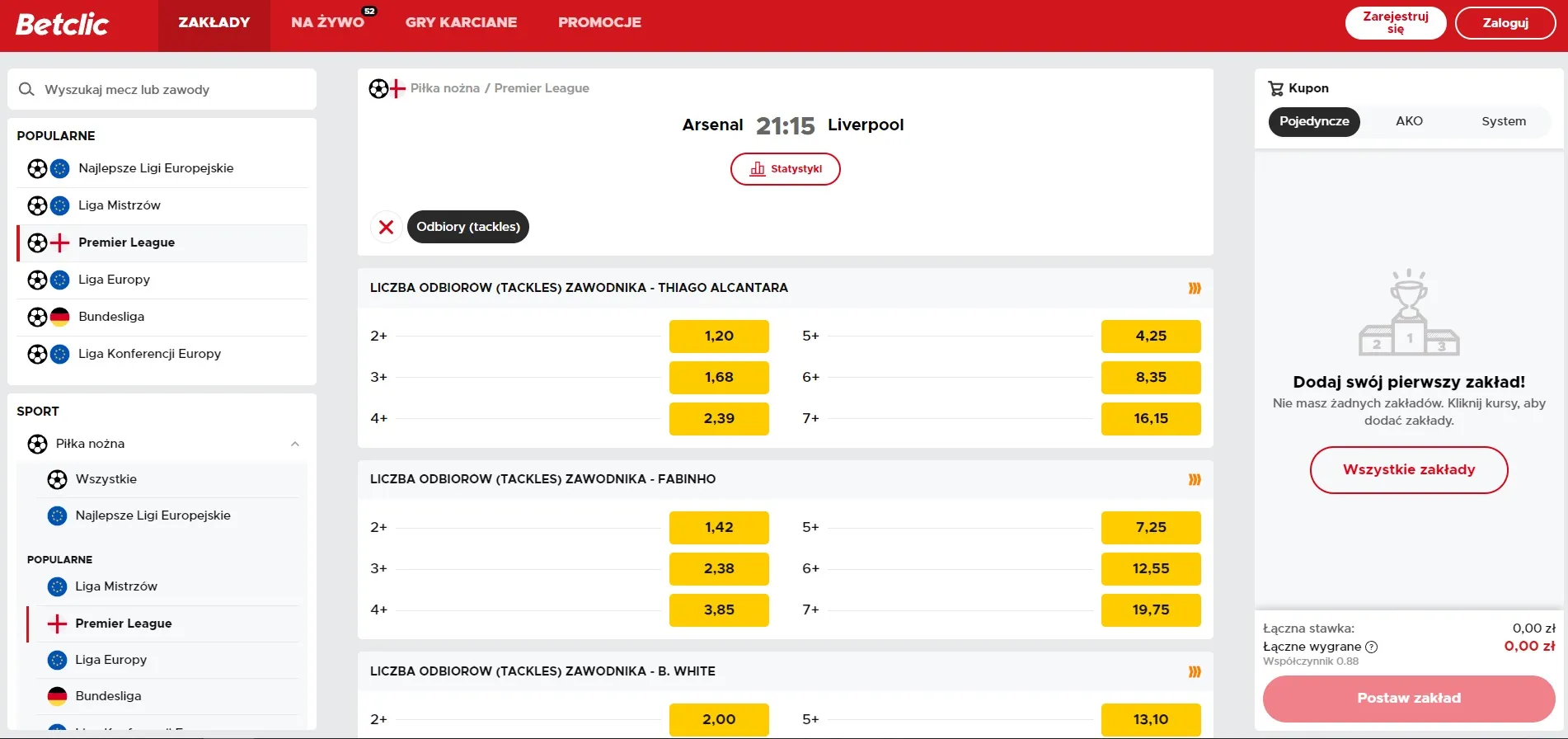Open the Statystyki button
Image resolution: width=1568 pixels, height=739 pixels.
pyautogui.click(x=786, y=169)
